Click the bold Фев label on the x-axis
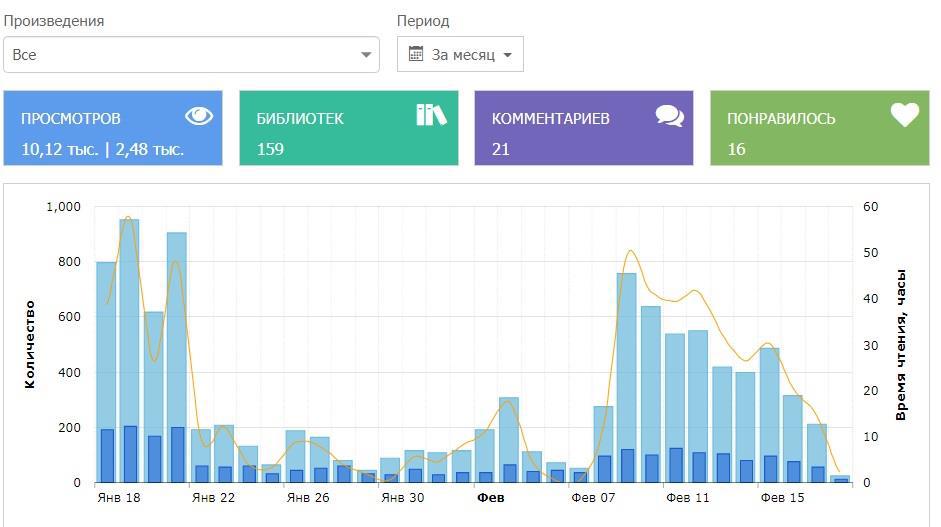Screen dimensions: 941x527 tap(490, 497)
